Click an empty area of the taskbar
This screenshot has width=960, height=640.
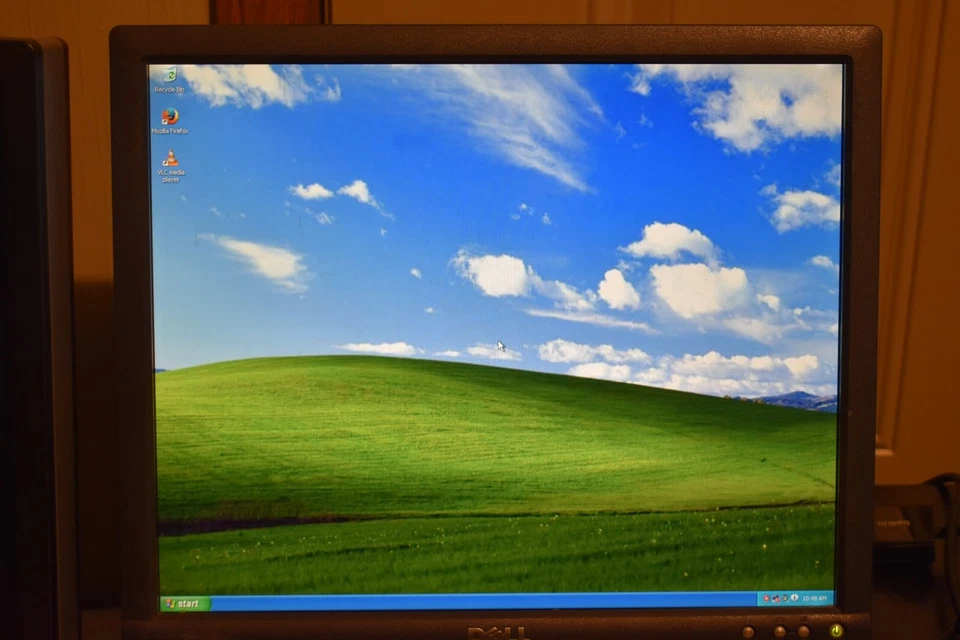click(480, 603)
